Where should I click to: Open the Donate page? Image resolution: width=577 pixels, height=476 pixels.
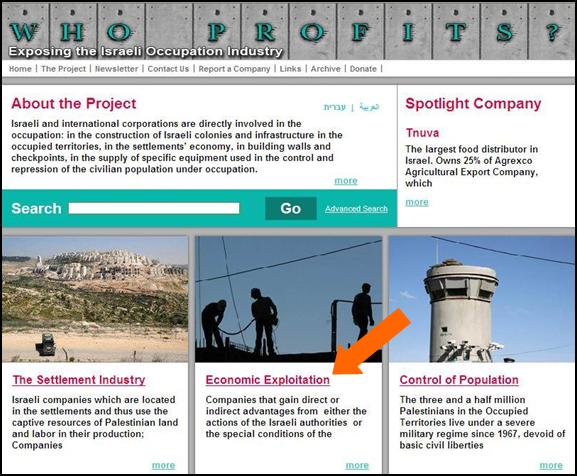363,69
